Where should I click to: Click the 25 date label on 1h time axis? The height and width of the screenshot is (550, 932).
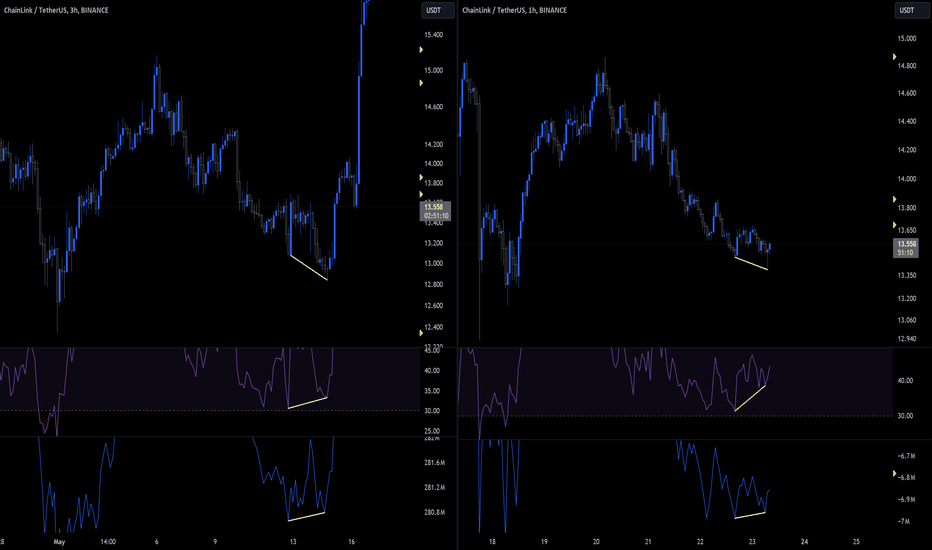tap(857, 542)
